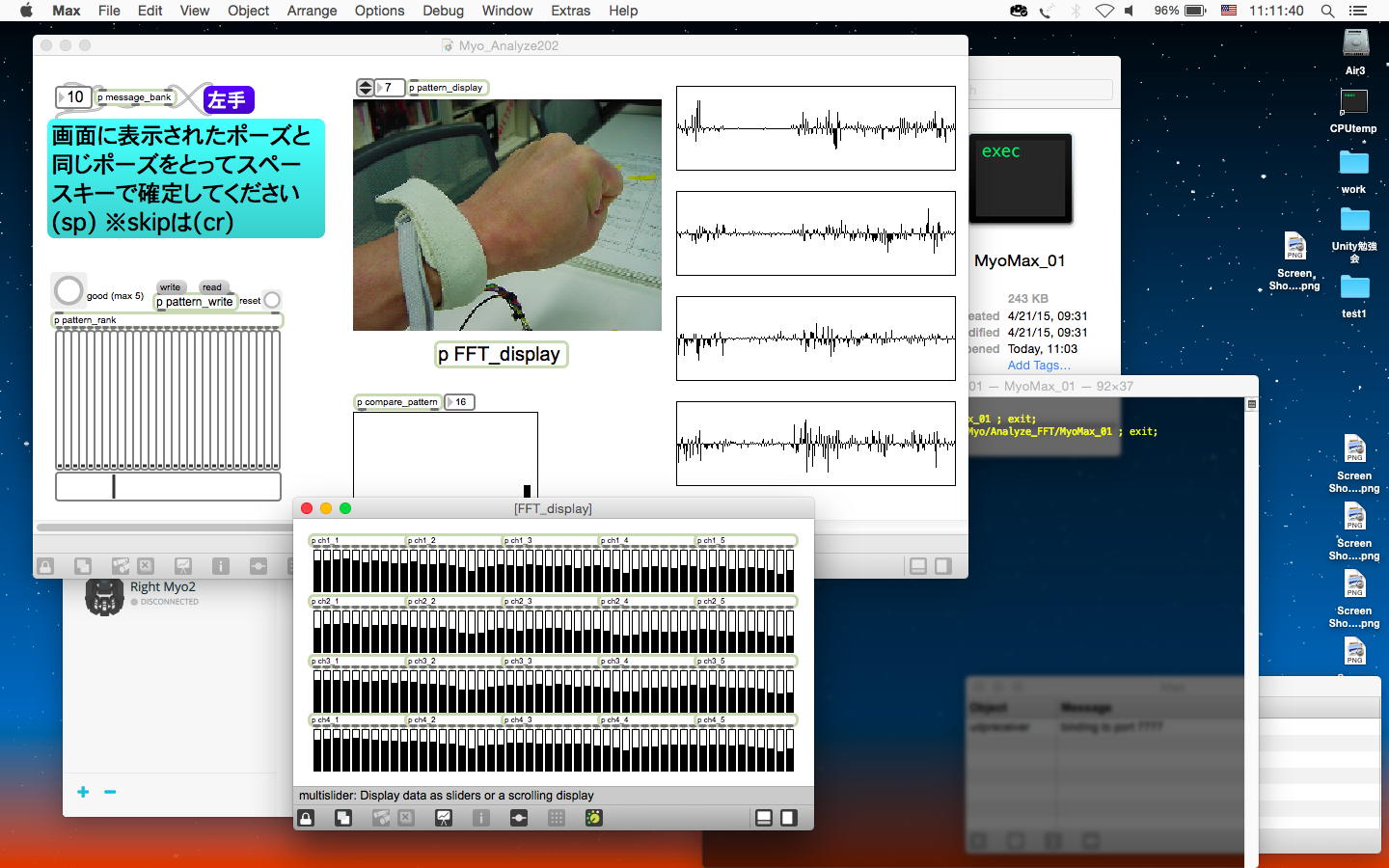Toggle presentation mode icon in FFT_display toolbar

pos(444,818)
